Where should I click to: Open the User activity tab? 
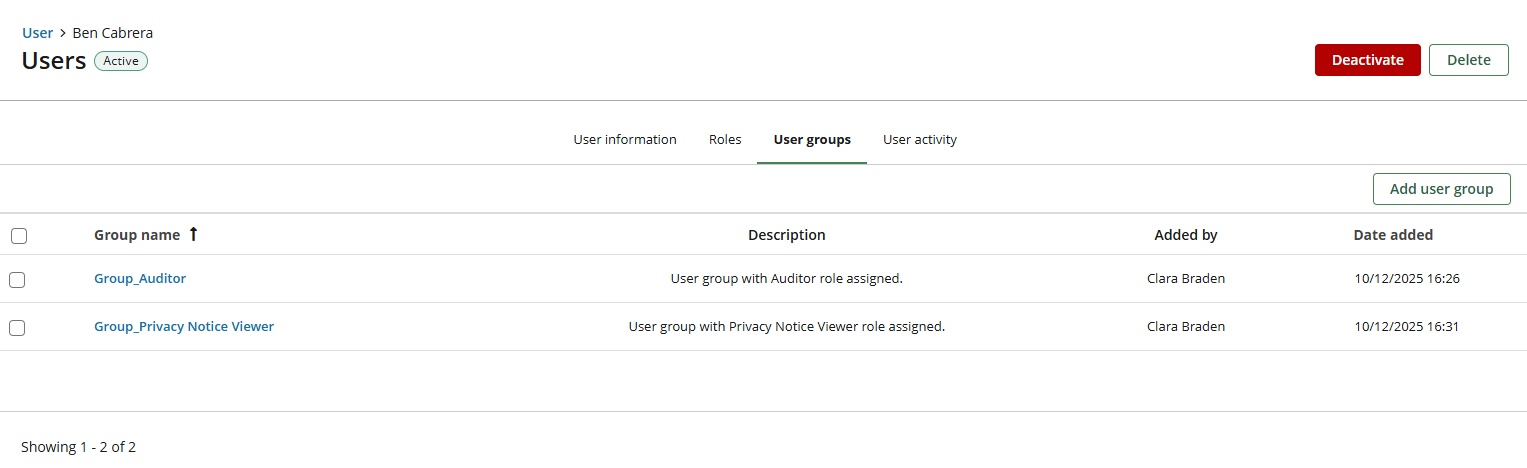coord(920,139)
